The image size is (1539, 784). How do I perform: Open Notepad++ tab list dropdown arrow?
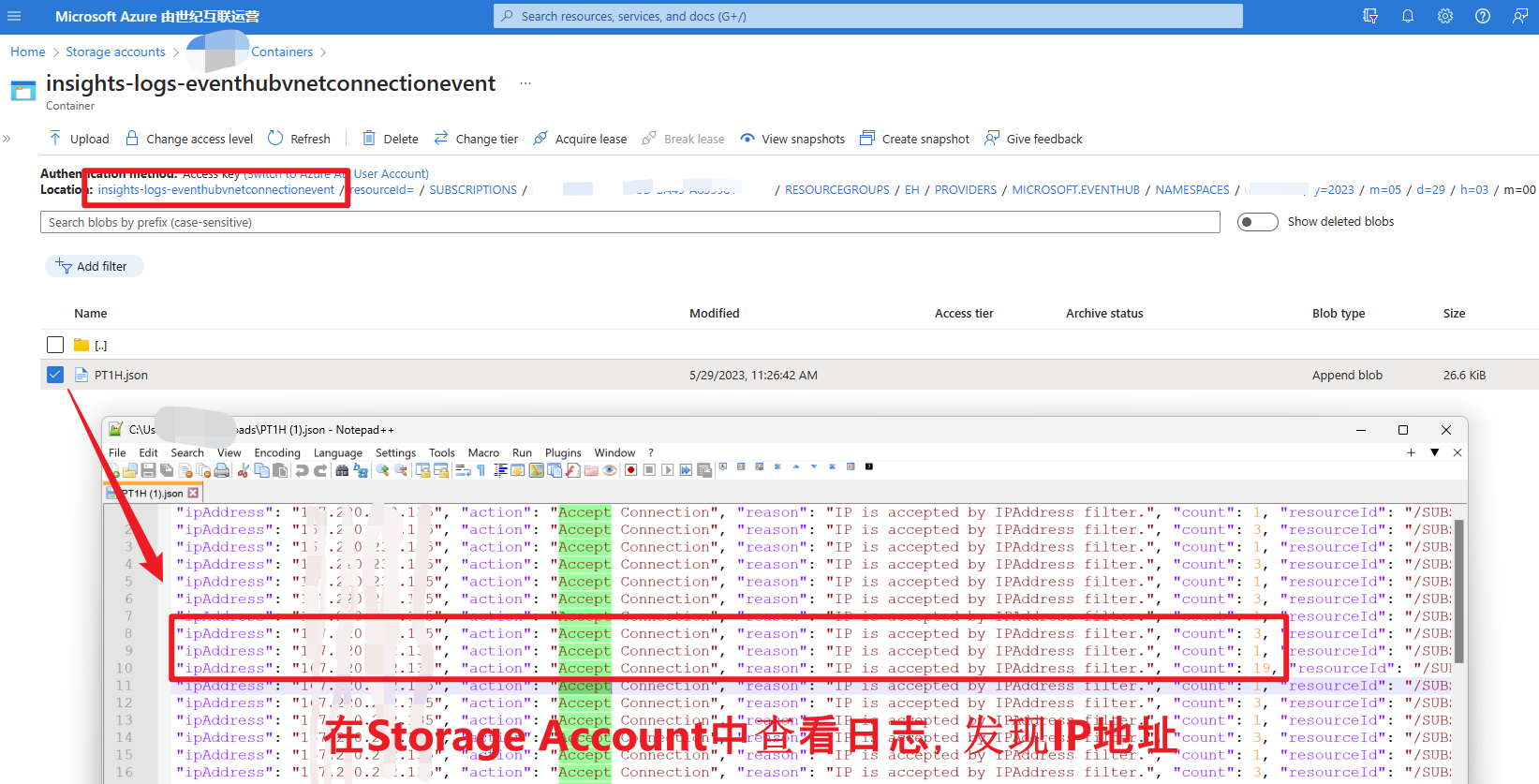point(1434,452)
